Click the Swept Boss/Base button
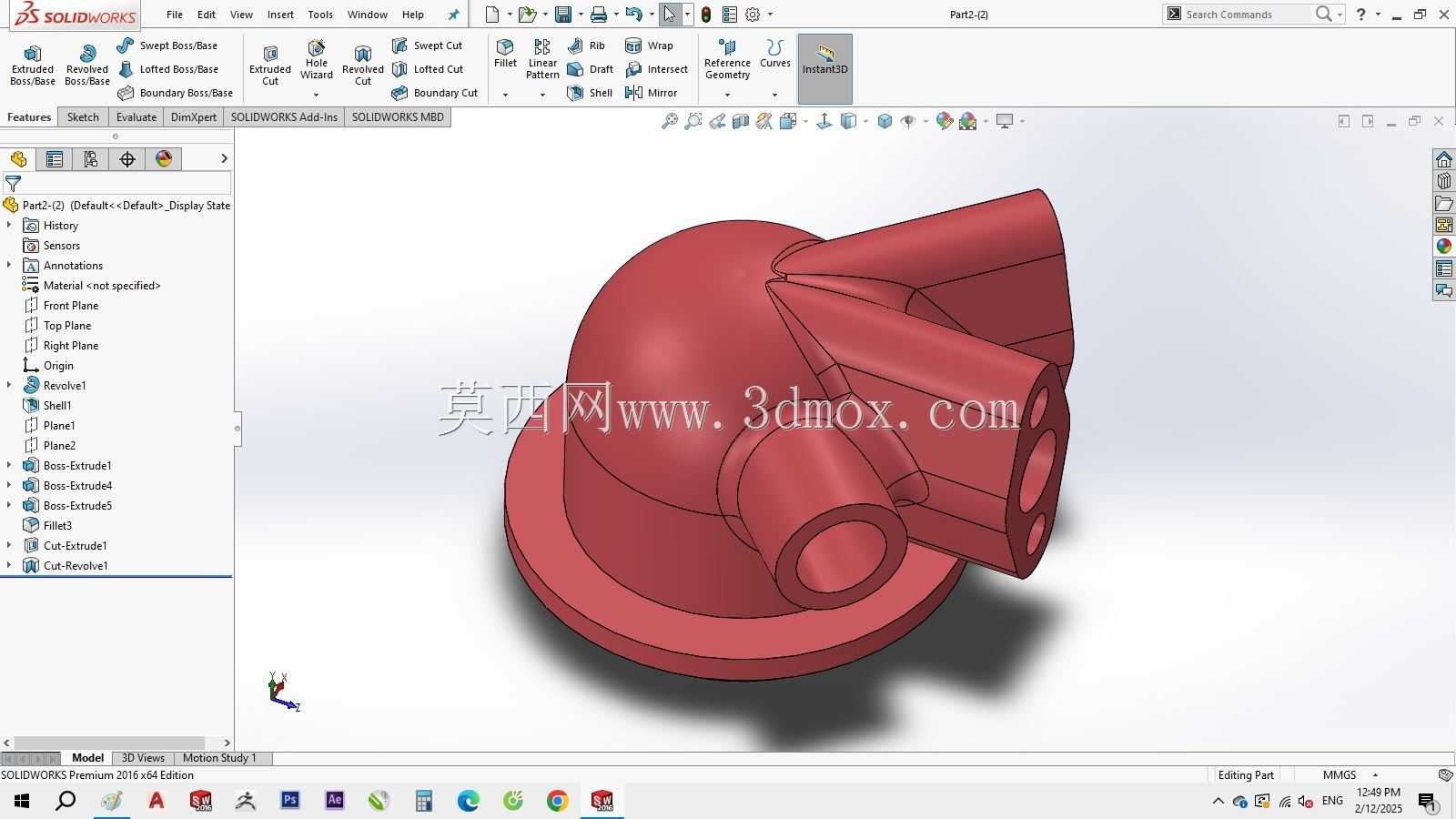Image resolution: width=1456 pixels, height=819 pixels. click(x=167, y=45)
